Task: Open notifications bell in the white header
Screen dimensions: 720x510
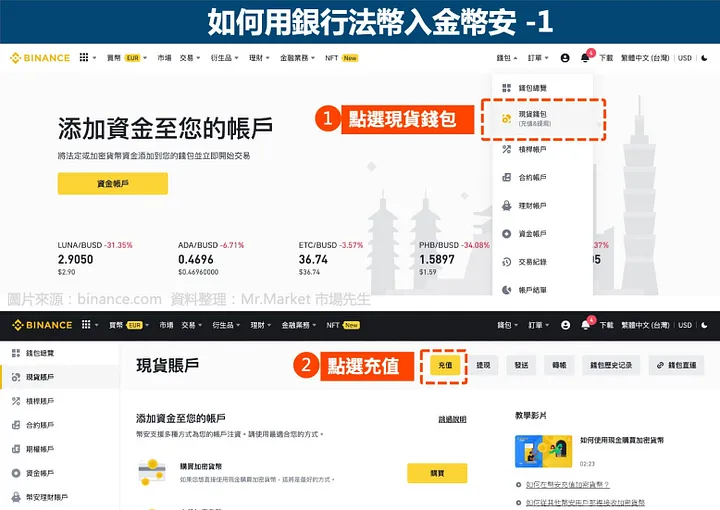Action: coord(585,58)
